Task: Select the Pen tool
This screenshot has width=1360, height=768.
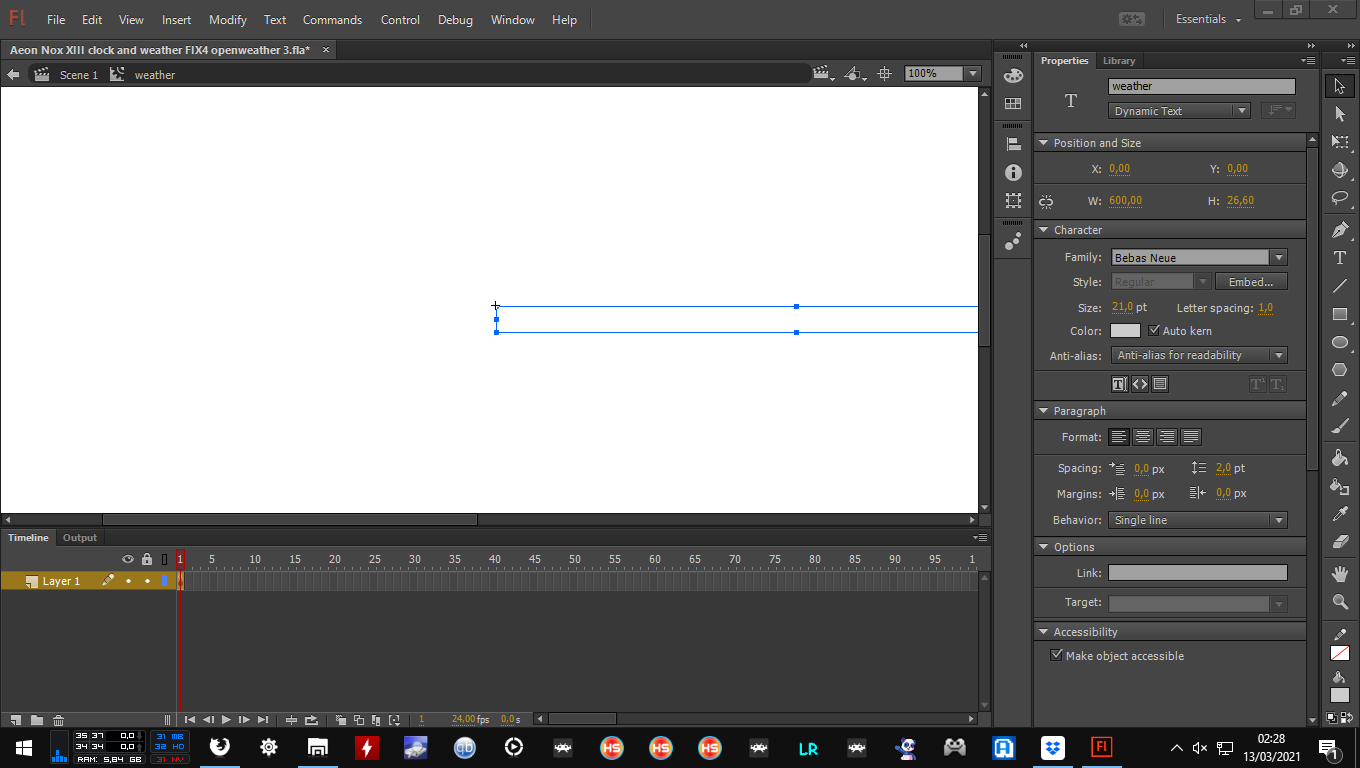Action: point(1340,230)
